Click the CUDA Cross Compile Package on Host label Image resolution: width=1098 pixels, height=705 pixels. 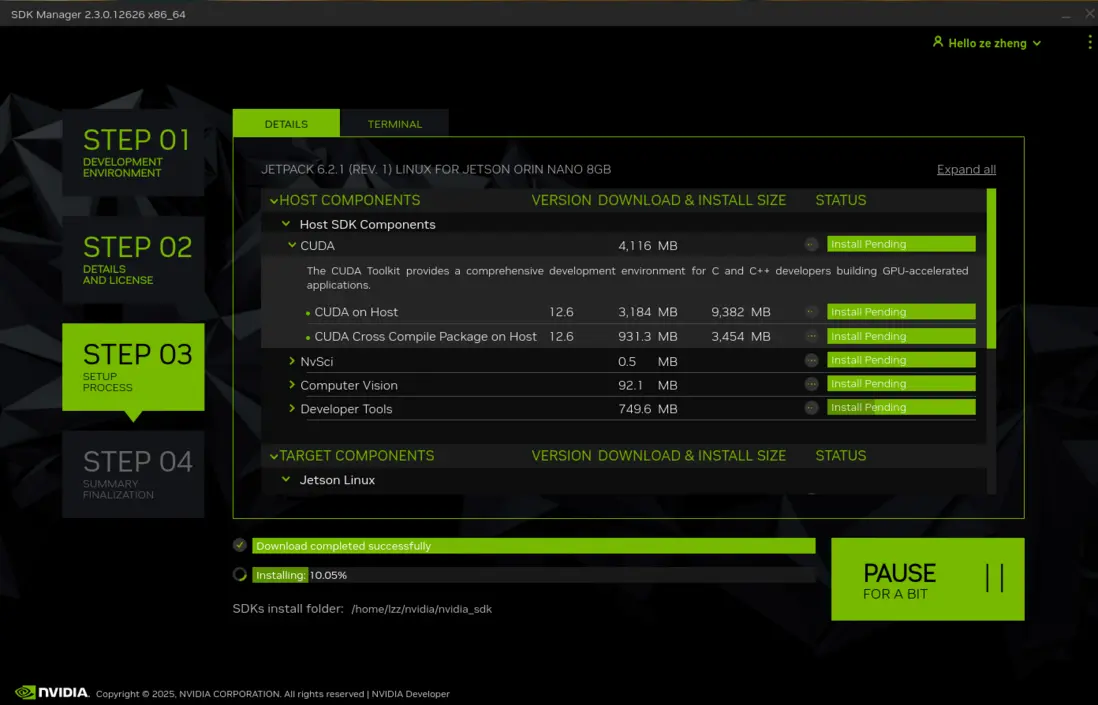pos(425,337)
